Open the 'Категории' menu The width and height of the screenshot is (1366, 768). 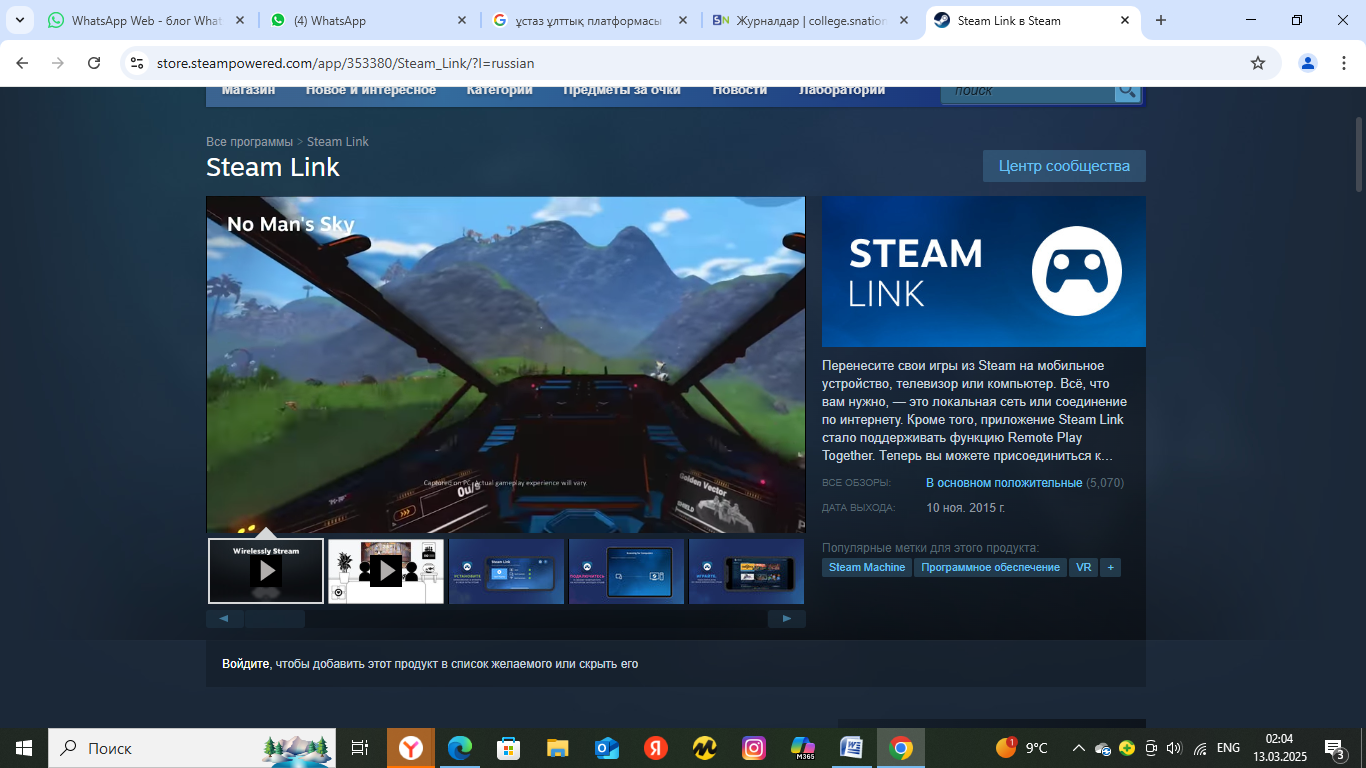[499, 90]
